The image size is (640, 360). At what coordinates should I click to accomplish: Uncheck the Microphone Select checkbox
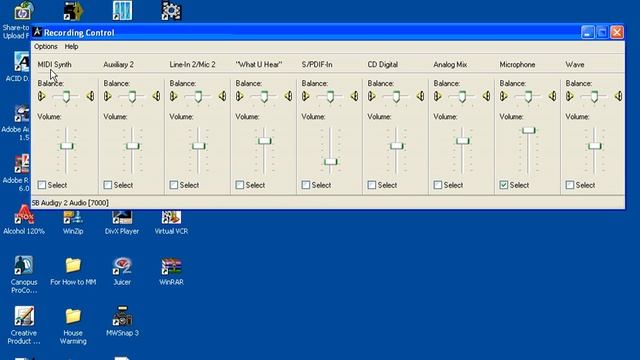(x=504, y=185)
